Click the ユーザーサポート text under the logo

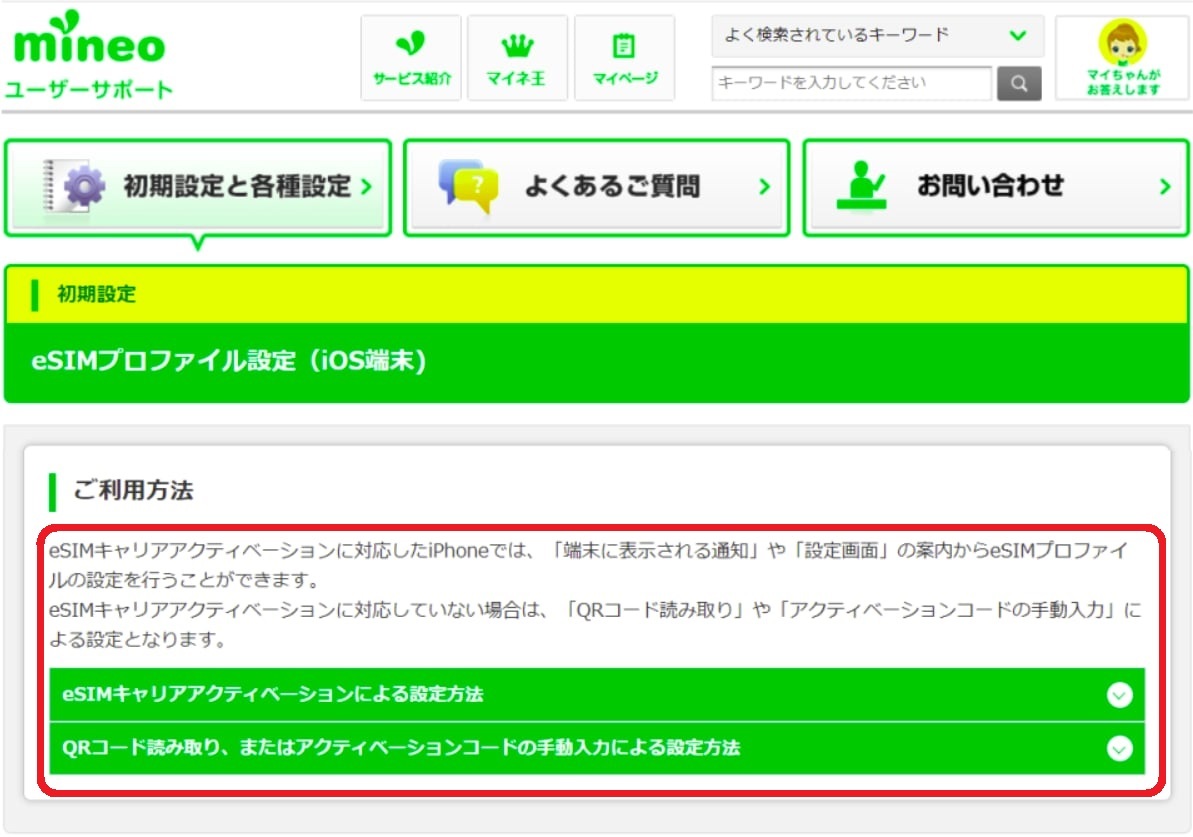(89, 90)
